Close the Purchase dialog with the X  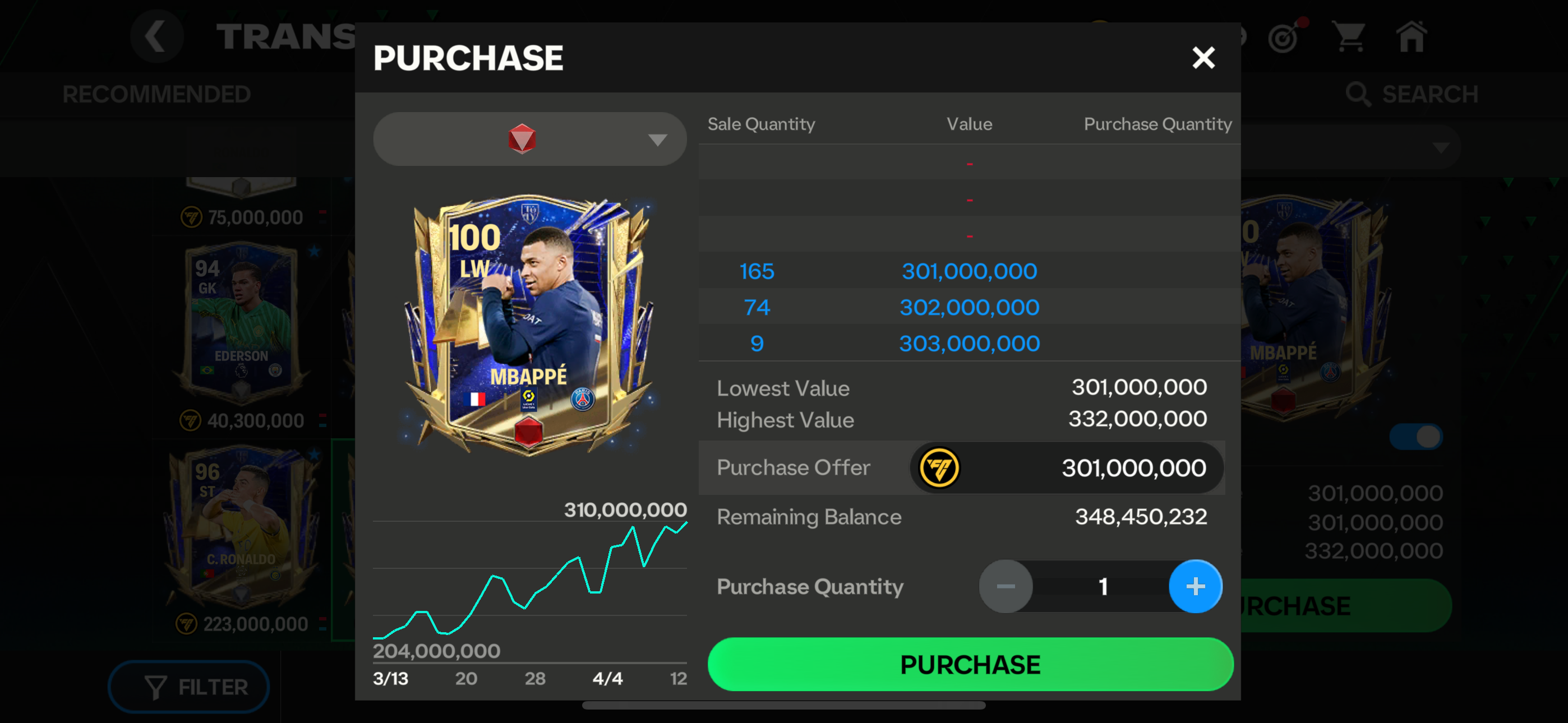[x=1203, y=58]
